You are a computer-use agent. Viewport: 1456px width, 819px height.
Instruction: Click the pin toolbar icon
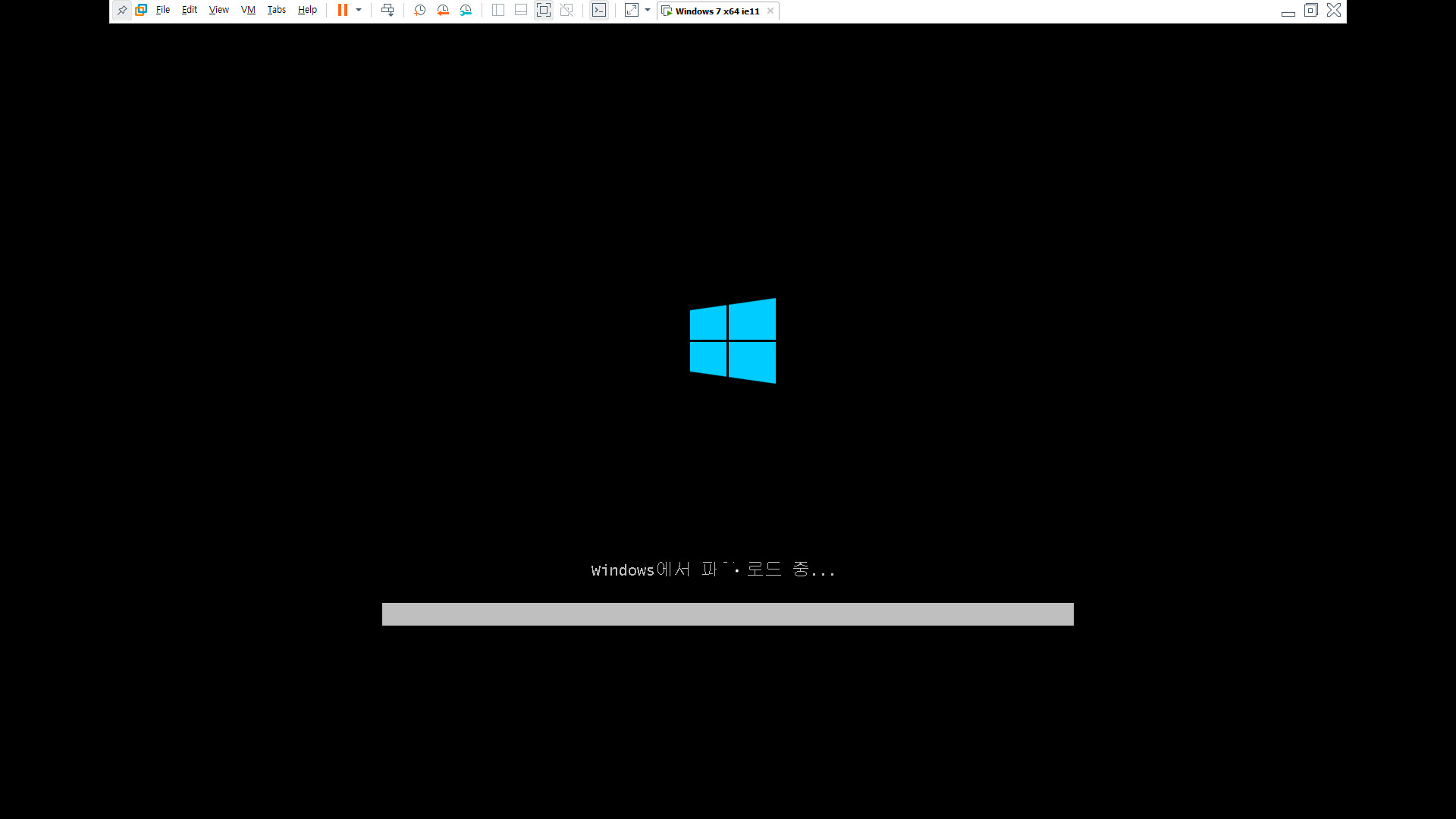click(122, 10)
